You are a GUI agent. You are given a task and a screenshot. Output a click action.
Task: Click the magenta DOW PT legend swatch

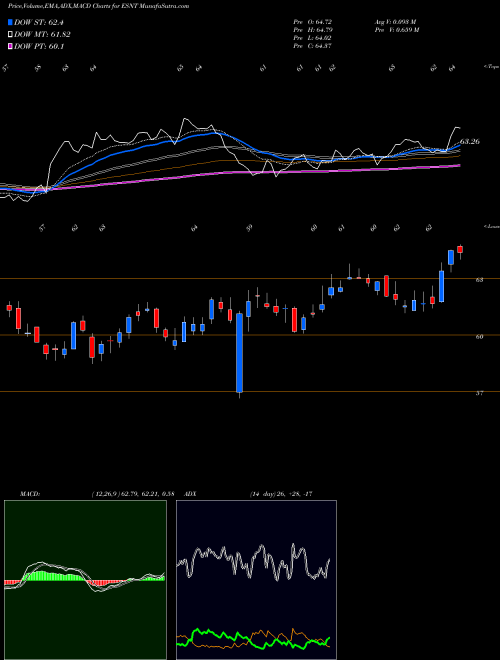click(x=11, y=46)
